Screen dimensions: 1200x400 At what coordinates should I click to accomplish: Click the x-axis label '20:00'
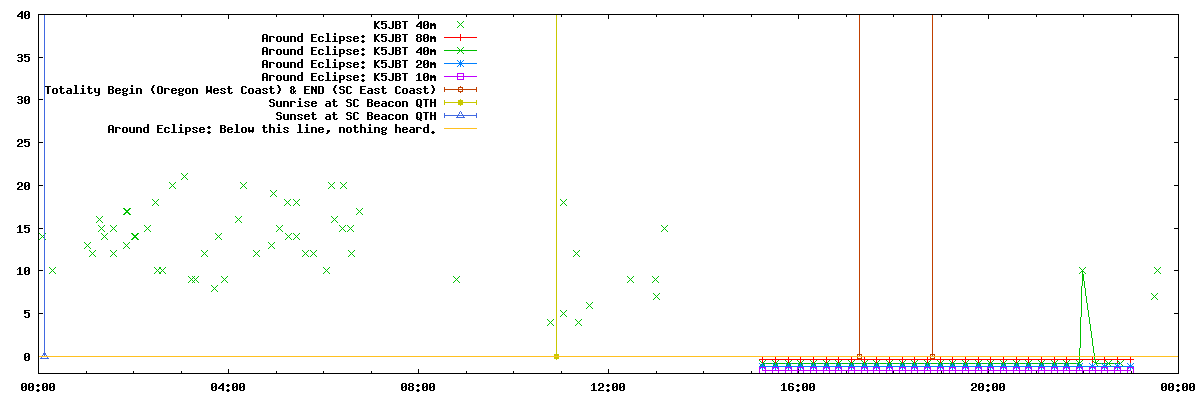pyautogui.click(x=988, y=386)
